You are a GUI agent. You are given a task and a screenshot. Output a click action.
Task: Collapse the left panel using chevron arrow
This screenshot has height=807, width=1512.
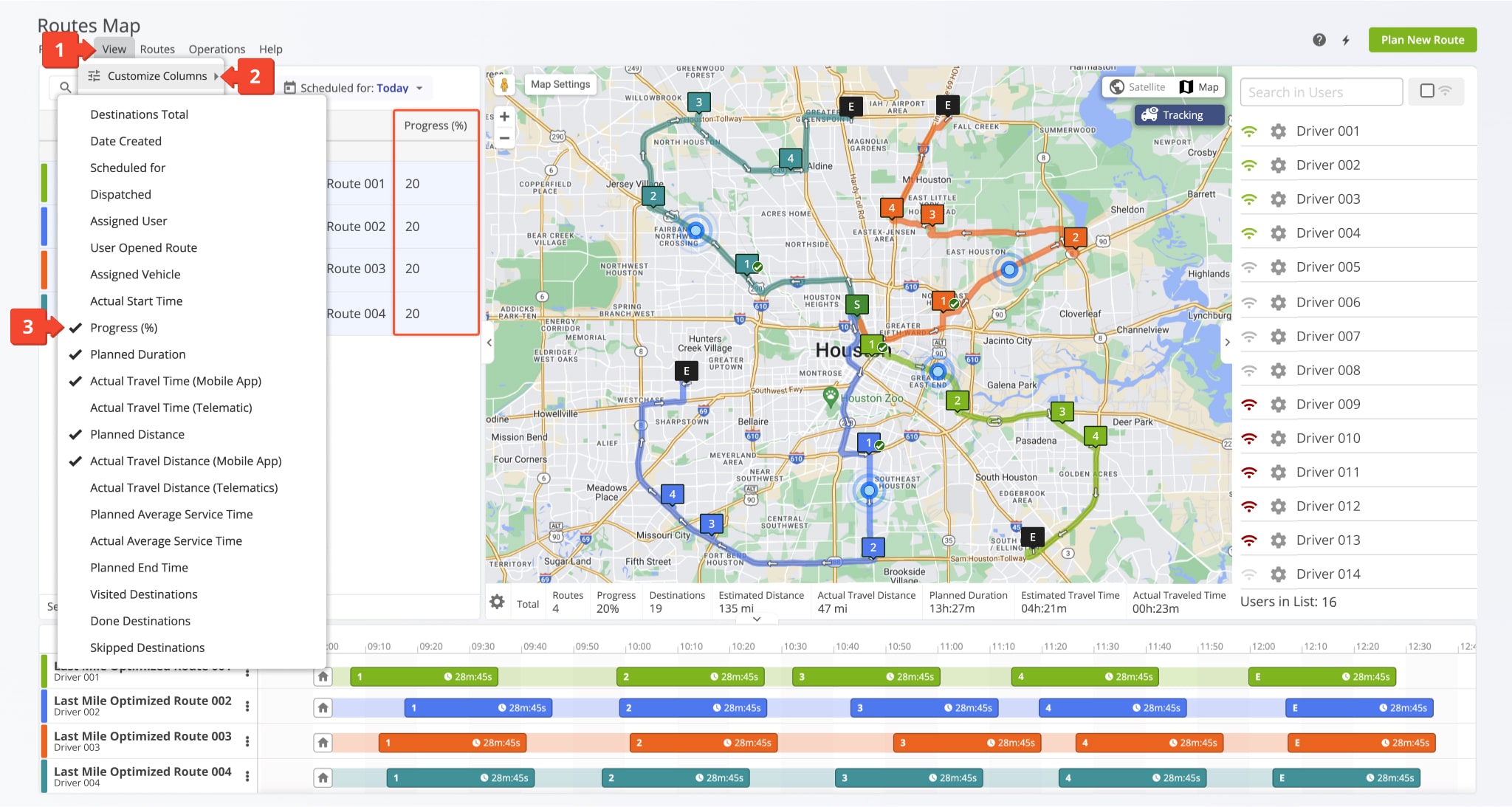pyautogui.click(x=489, y=343)
